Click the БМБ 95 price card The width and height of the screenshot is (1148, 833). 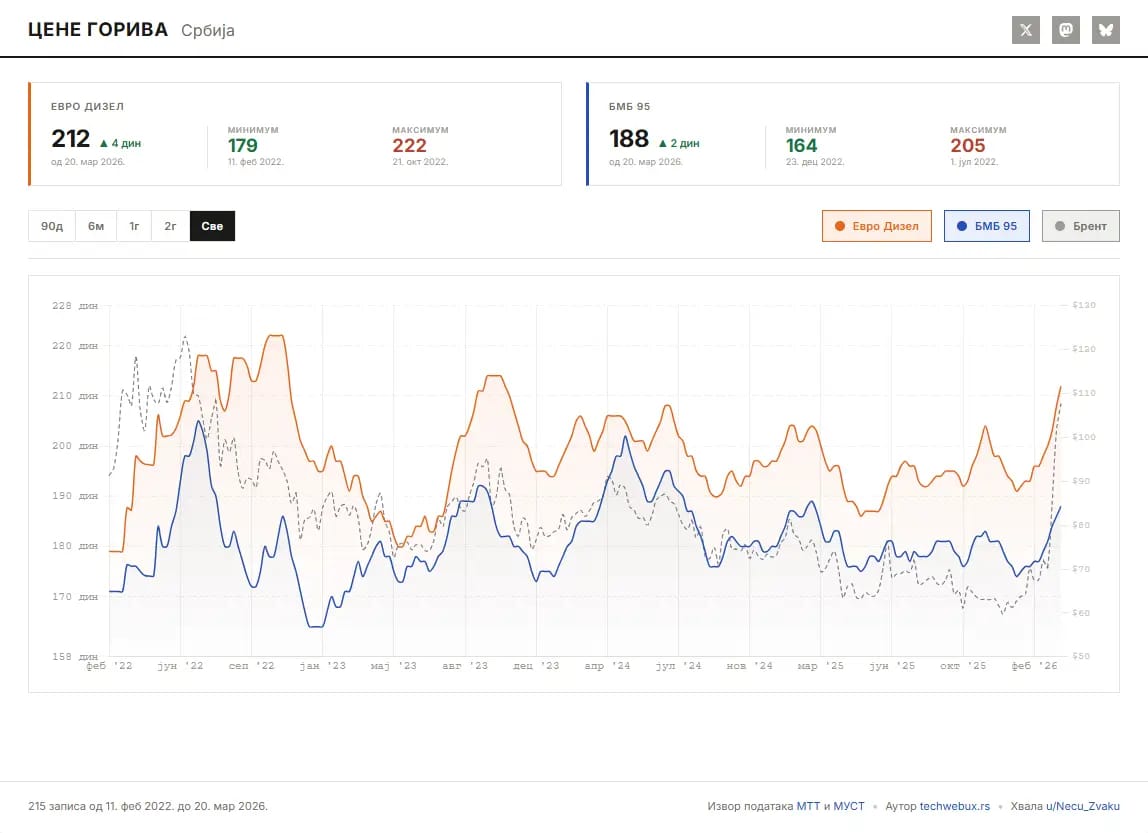coord(853,134)
